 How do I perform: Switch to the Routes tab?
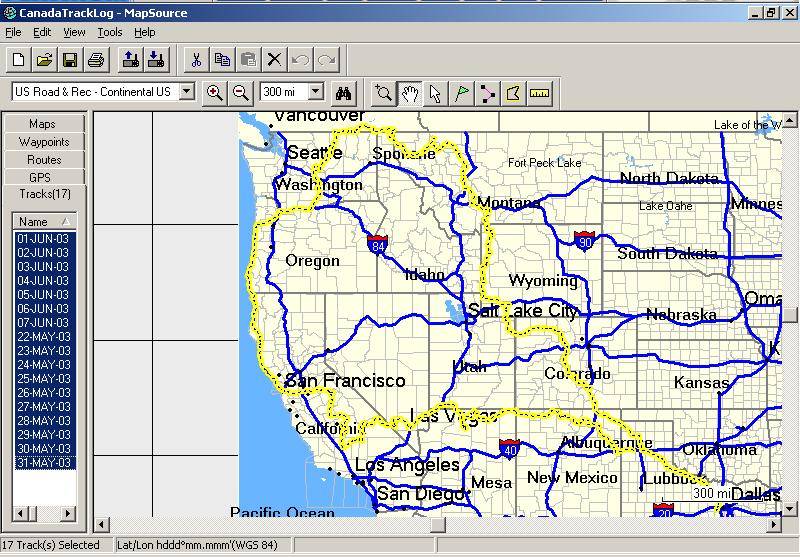point(44,160)
